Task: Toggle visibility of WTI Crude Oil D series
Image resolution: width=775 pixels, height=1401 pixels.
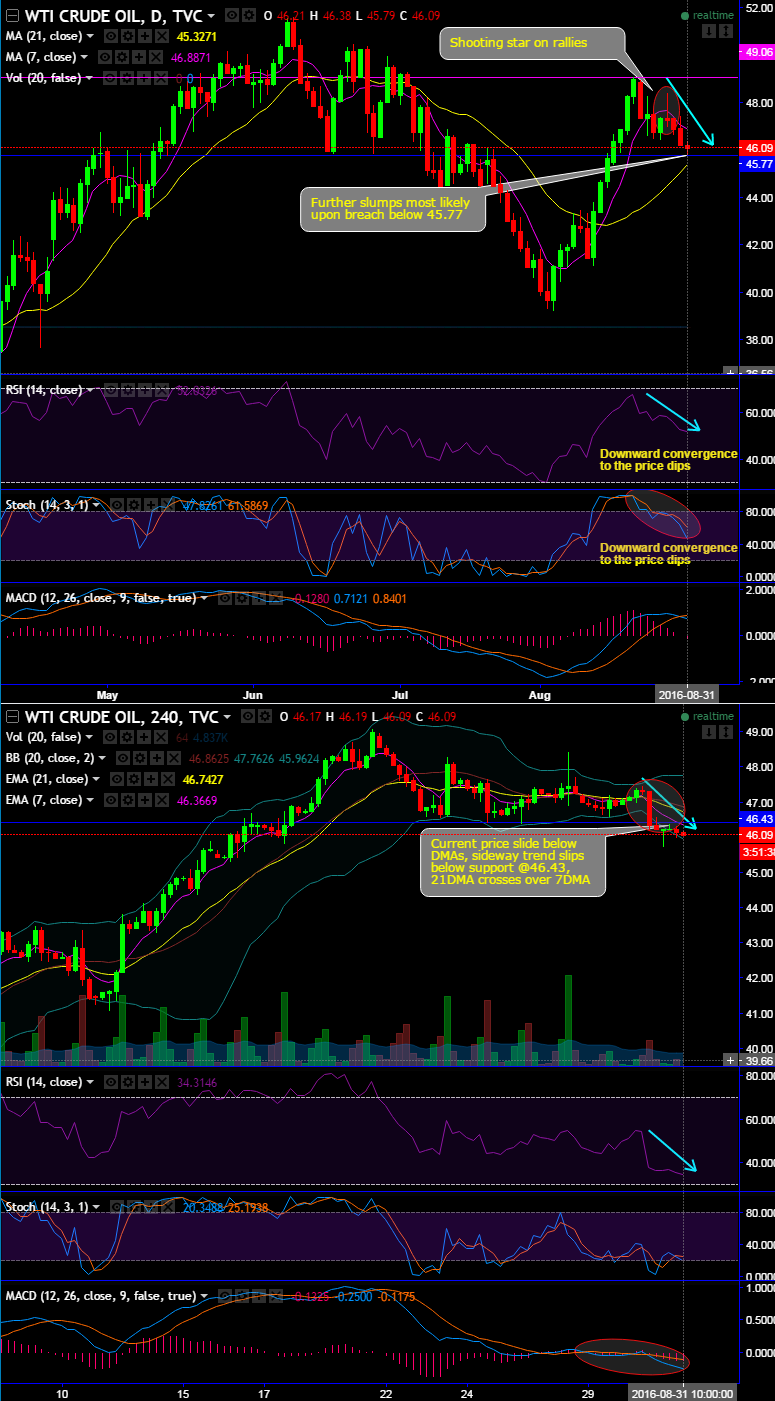Action: (231, 15)
